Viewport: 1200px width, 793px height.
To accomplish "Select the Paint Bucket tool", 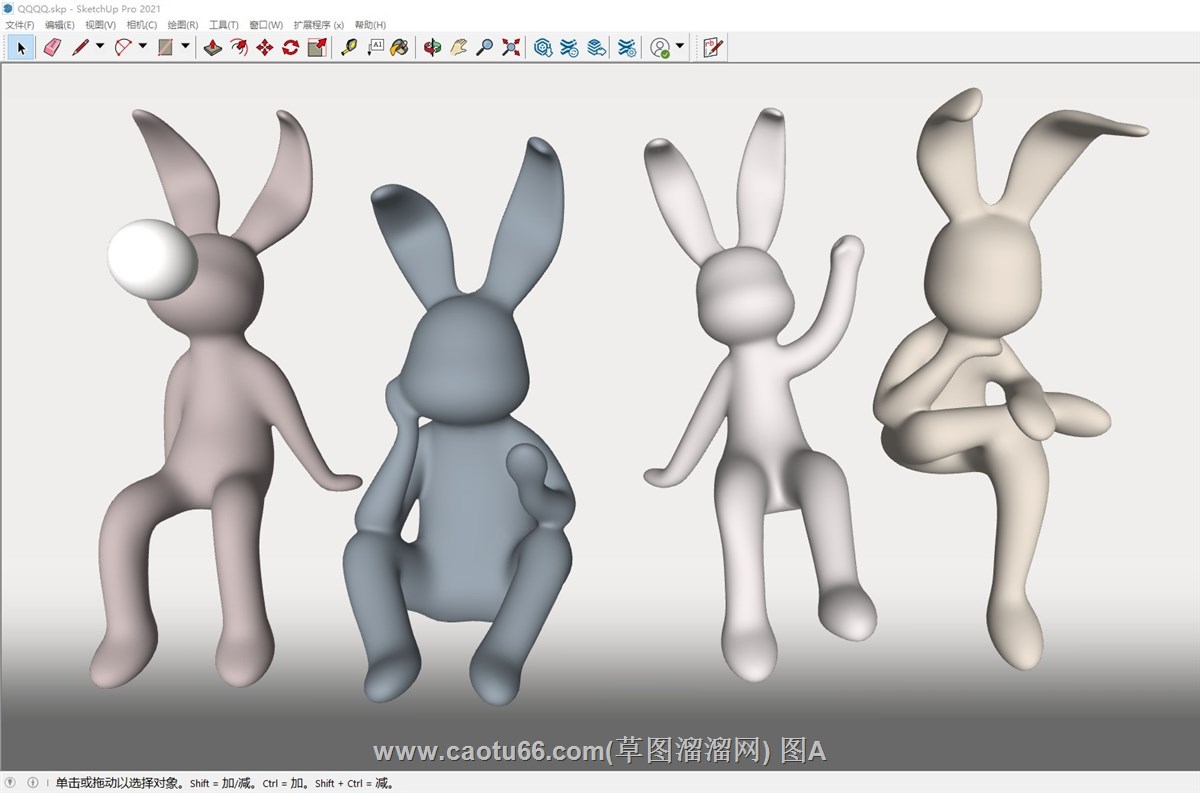I will (x=399, y=47).
